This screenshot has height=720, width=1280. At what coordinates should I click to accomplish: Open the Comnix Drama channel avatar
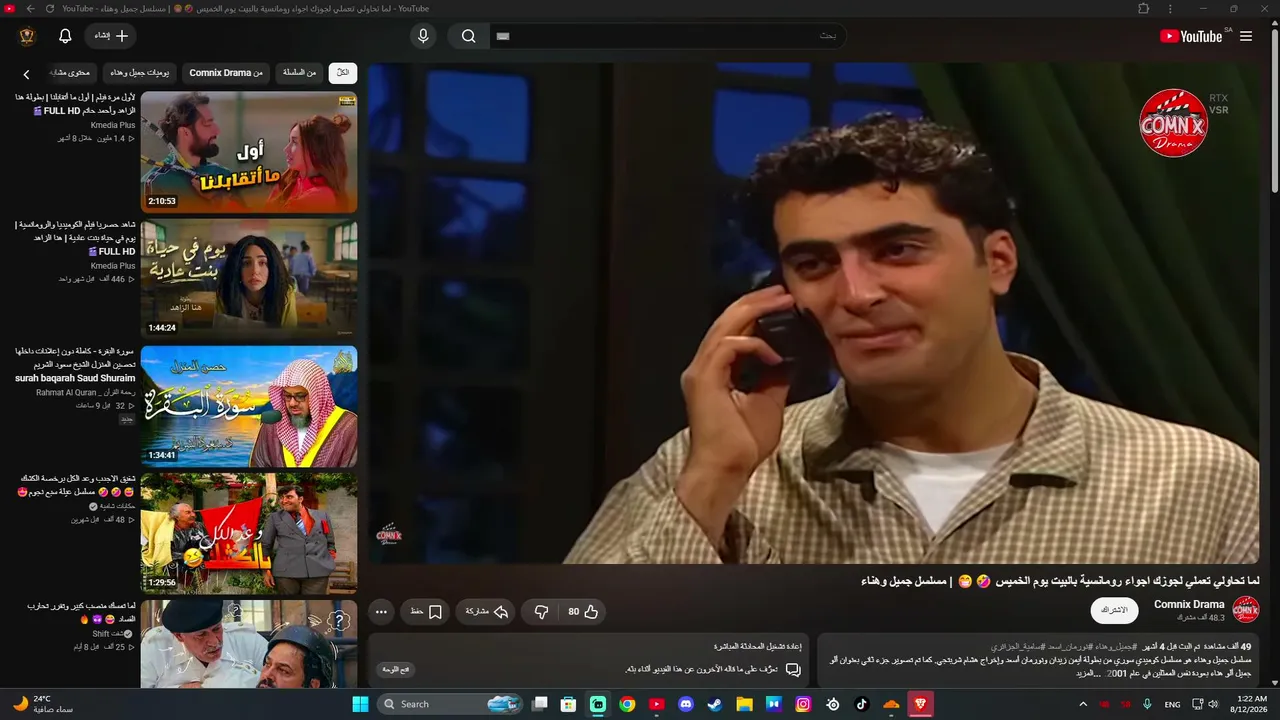point(1246,610)
